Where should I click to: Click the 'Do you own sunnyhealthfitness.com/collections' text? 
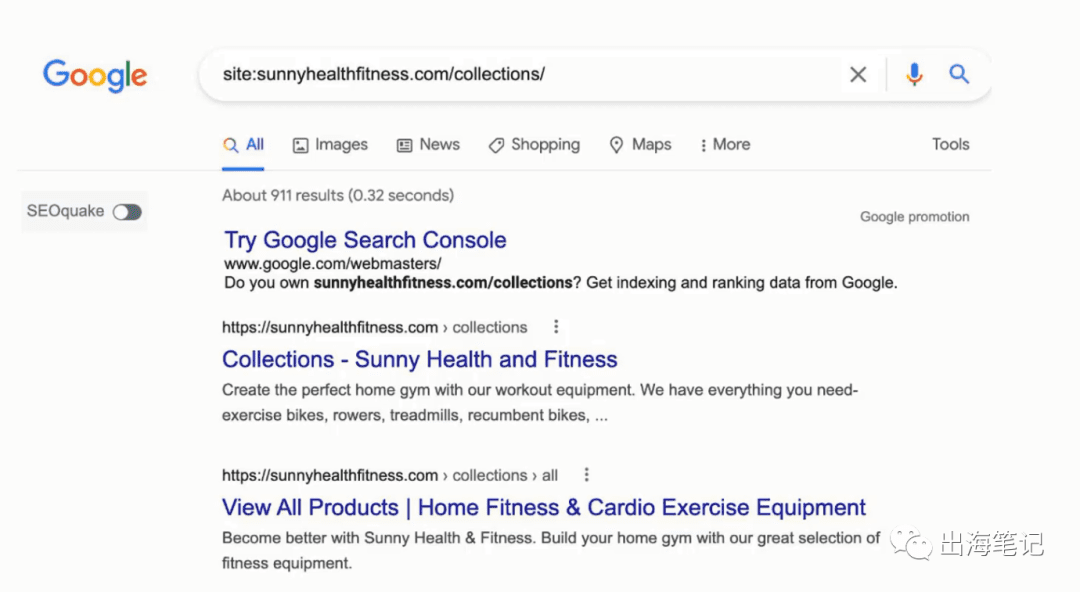561,283
